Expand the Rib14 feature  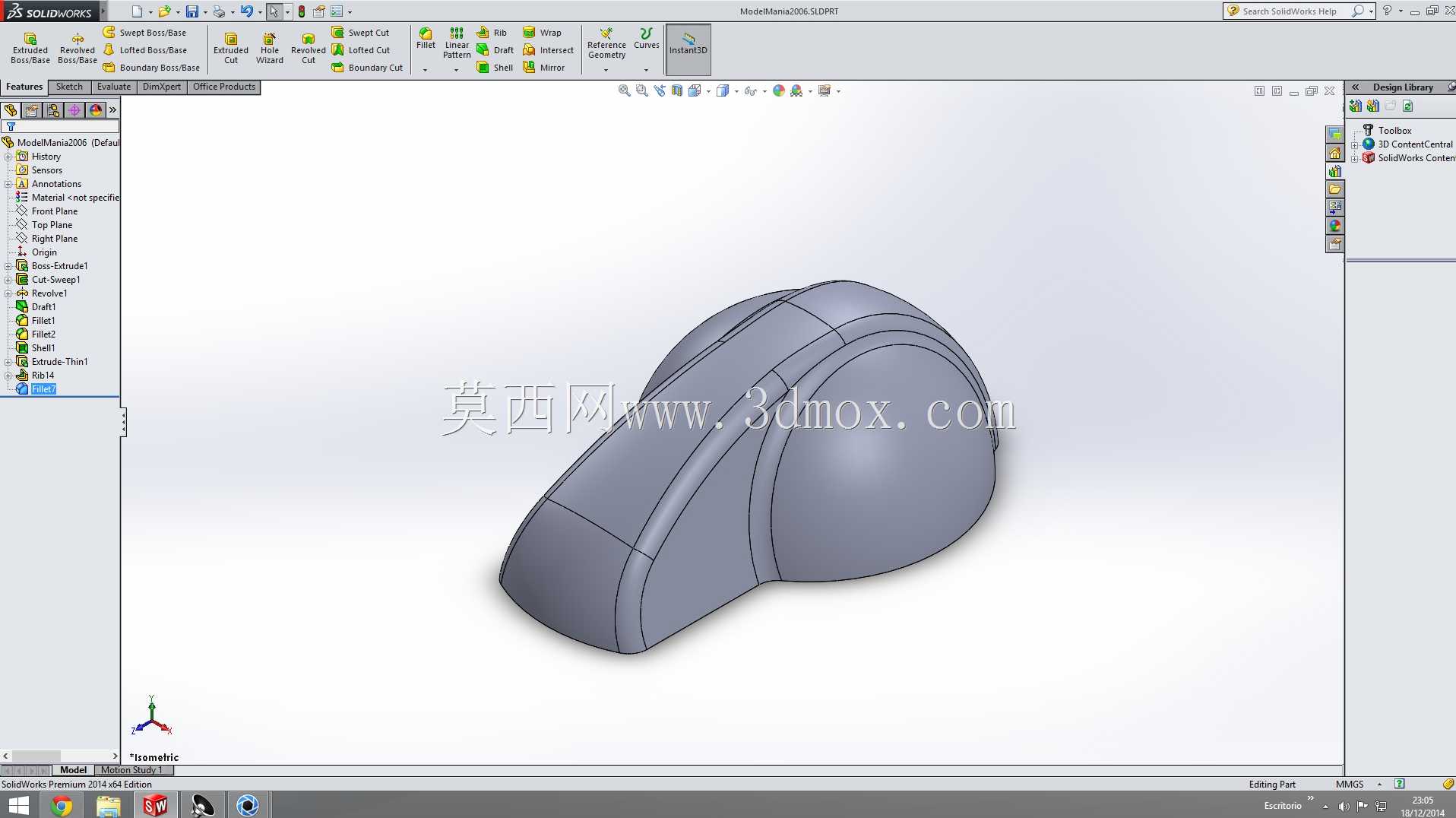pos(8,376)
